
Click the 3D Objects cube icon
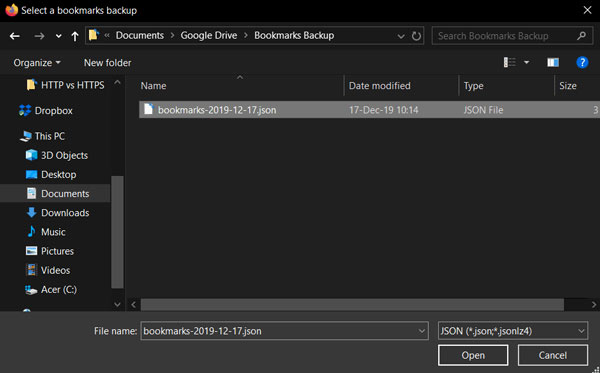pos(31,155)
